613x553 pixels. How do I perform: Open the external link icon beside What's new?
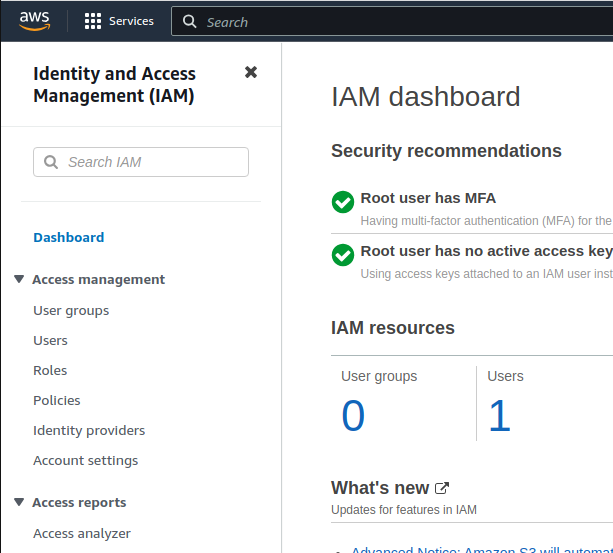(442, 488)
